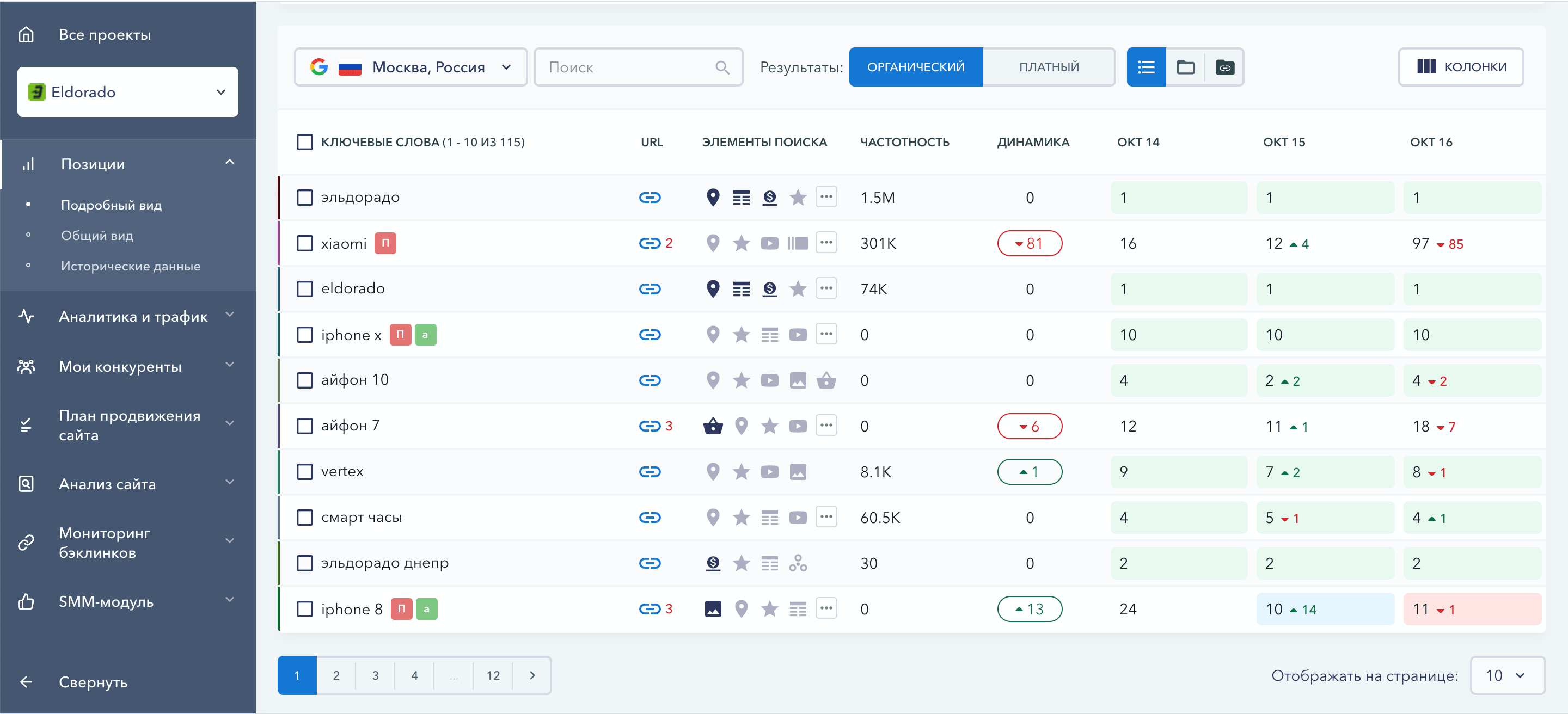Switch to folder grouping view
This screenshot has width=1568, height=714.
coord(1185,67)
